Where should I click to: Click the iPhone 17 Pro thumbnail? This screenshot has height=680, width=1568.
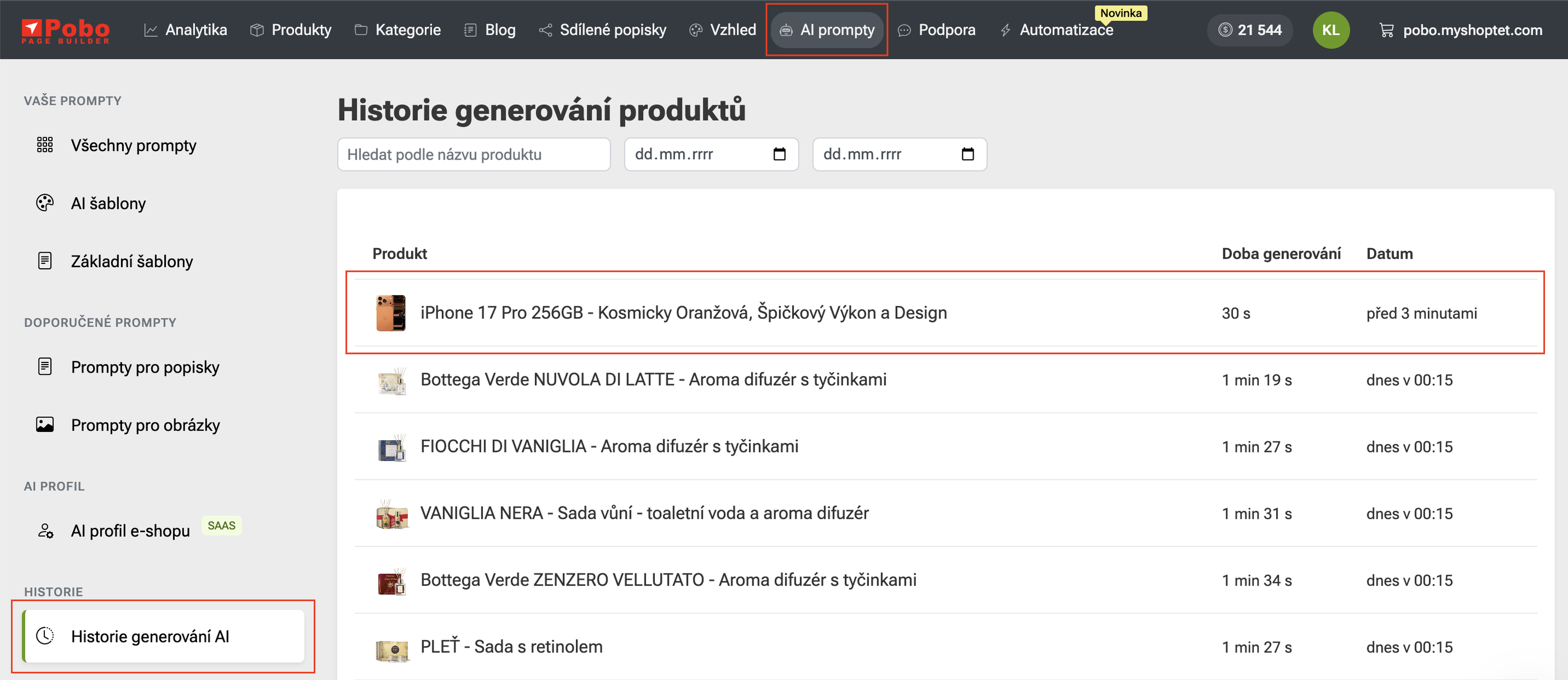[391, 313]
